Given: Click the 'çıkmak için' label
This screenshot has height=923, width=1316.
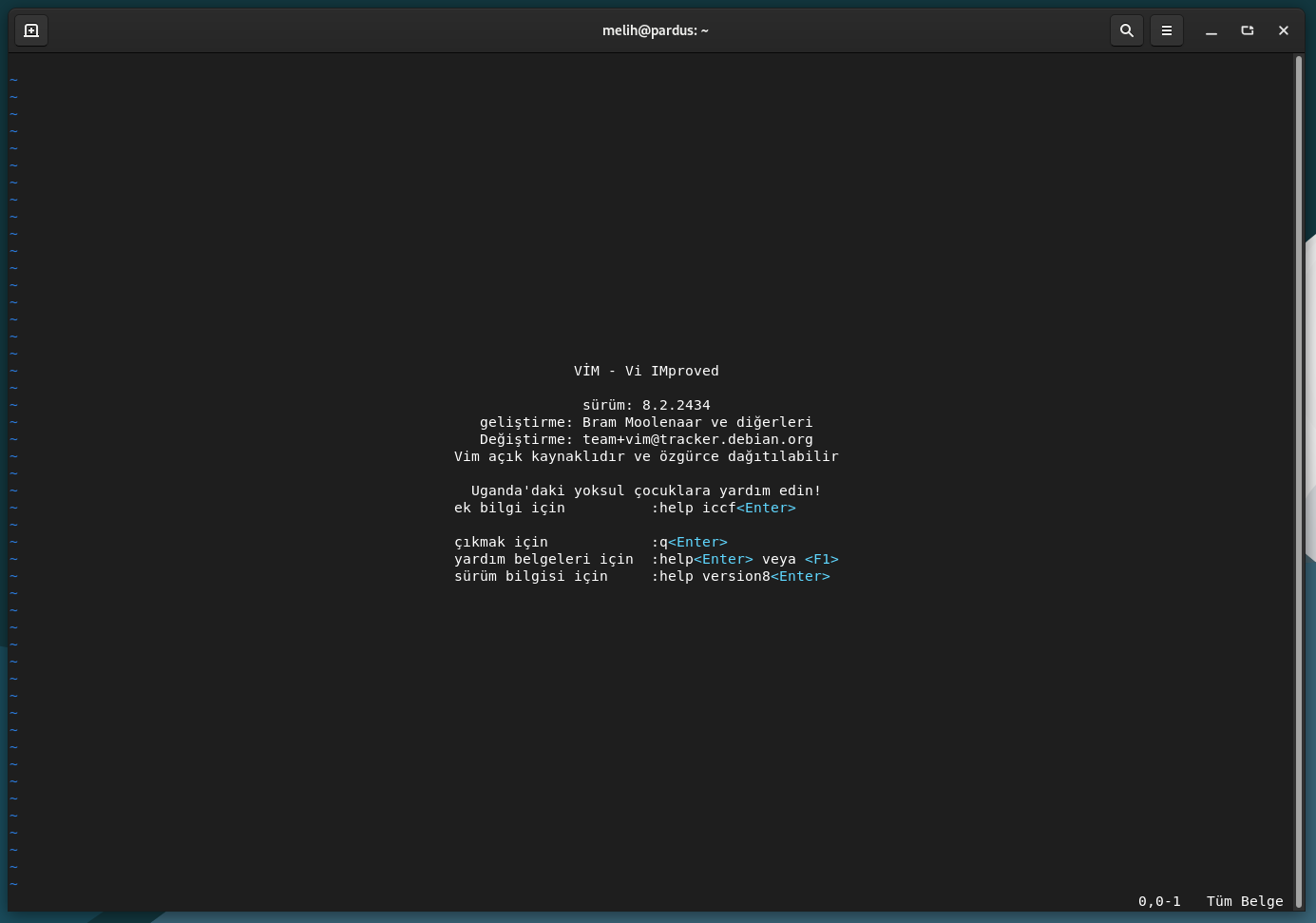Looking at the screenshot, I should (501, 542).
